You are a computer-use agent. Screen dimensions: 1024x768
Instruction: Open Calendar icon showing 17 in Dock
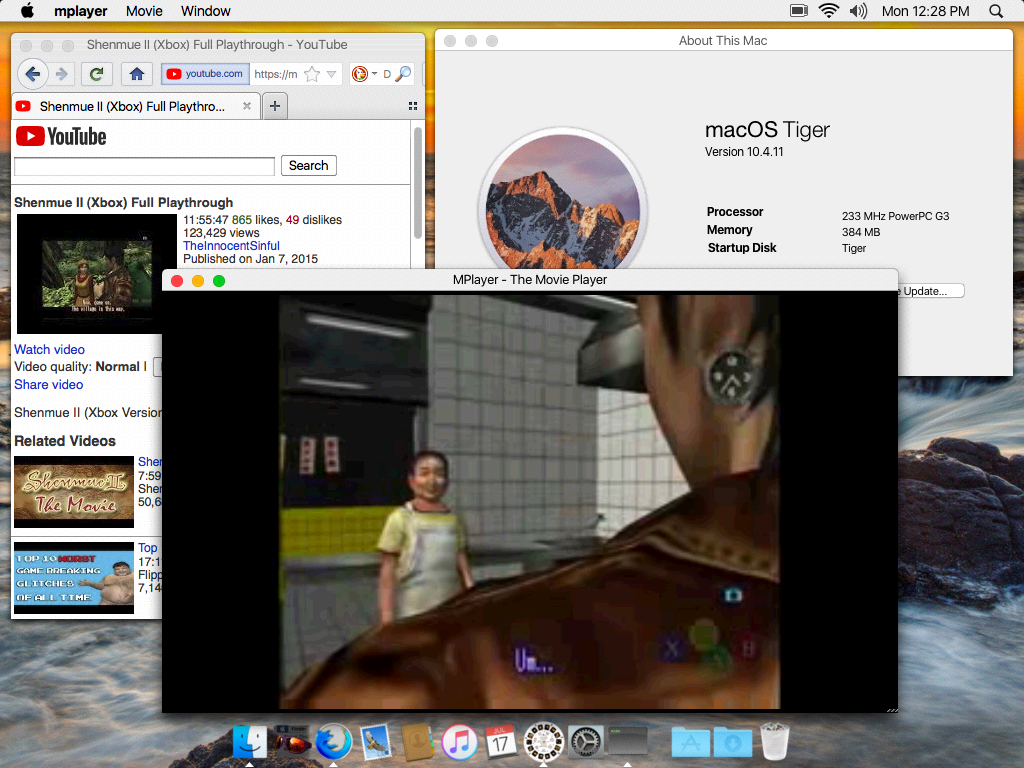click(x=502, y=742)
